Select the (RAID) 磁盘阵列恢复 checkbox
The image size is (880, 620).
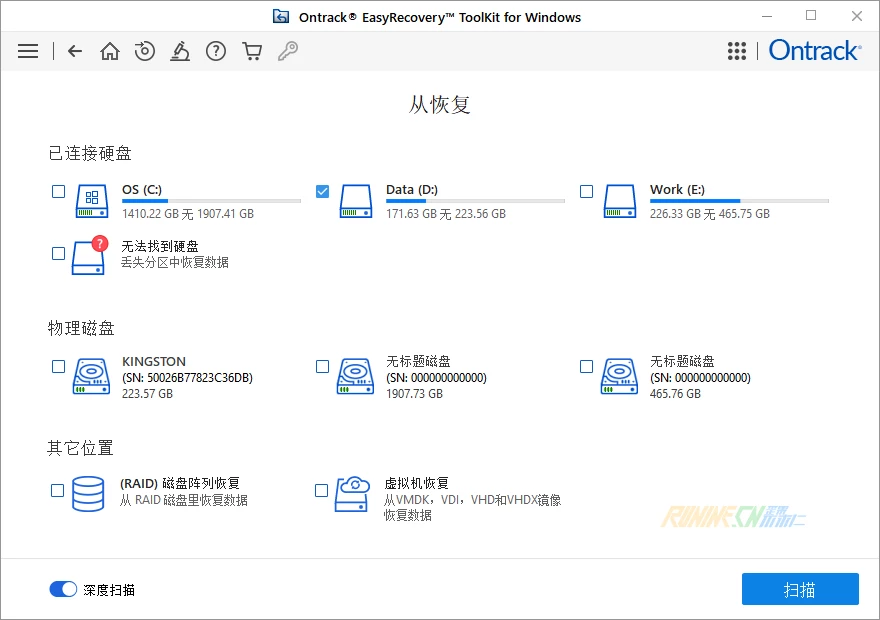point(58,490)
